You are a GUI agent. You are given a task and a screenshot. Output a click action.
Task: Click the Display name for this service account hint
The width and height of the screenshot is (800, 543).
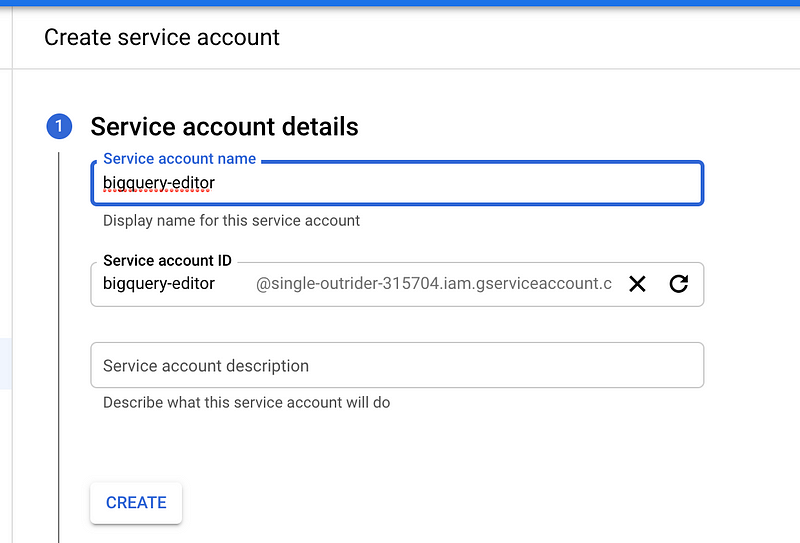231,220
